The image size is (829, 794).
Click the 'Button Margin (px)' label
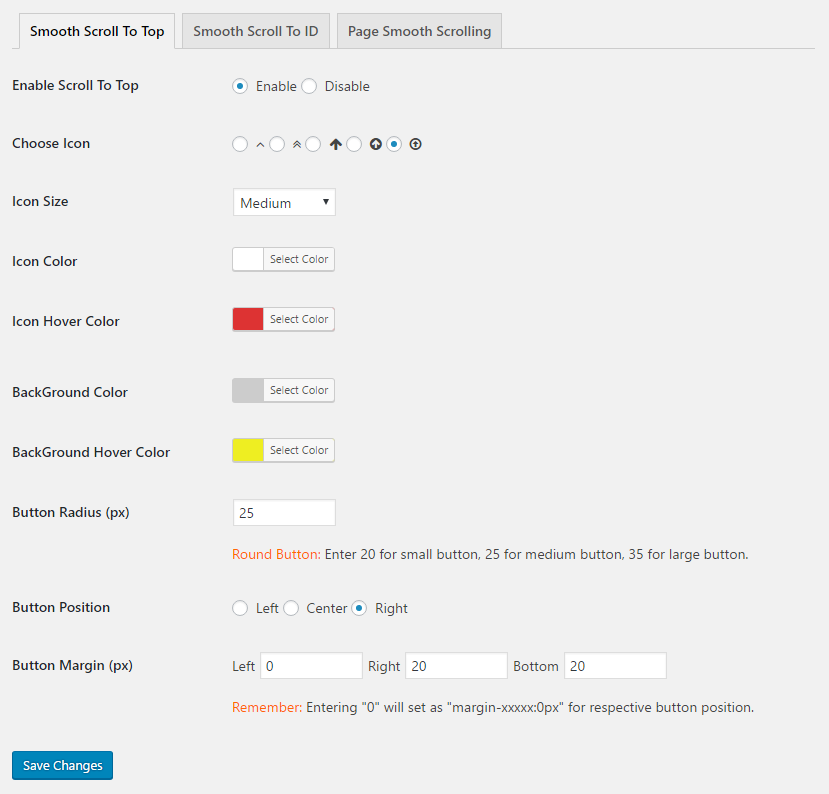pos(72,666)
